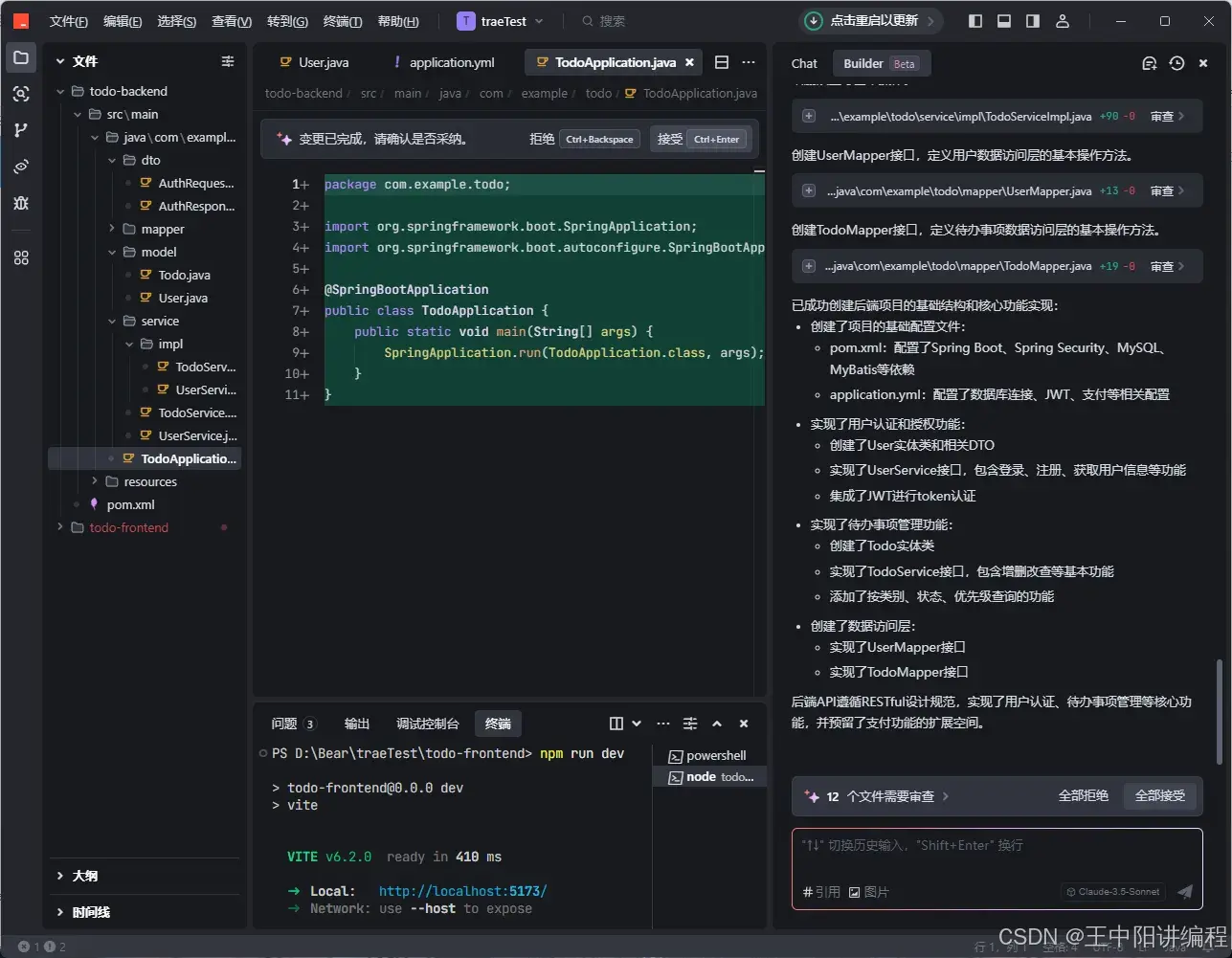Expand the resources folder
The image size is (1232, 958).
95,481
